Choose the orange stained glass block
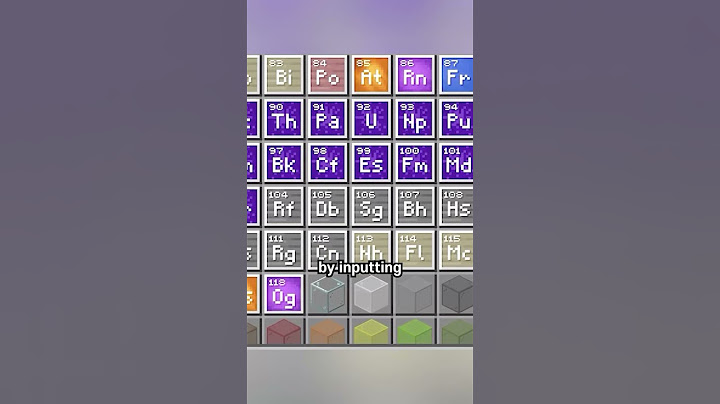The height and width of the screenshot is (404, 720). tap(327, 332)
